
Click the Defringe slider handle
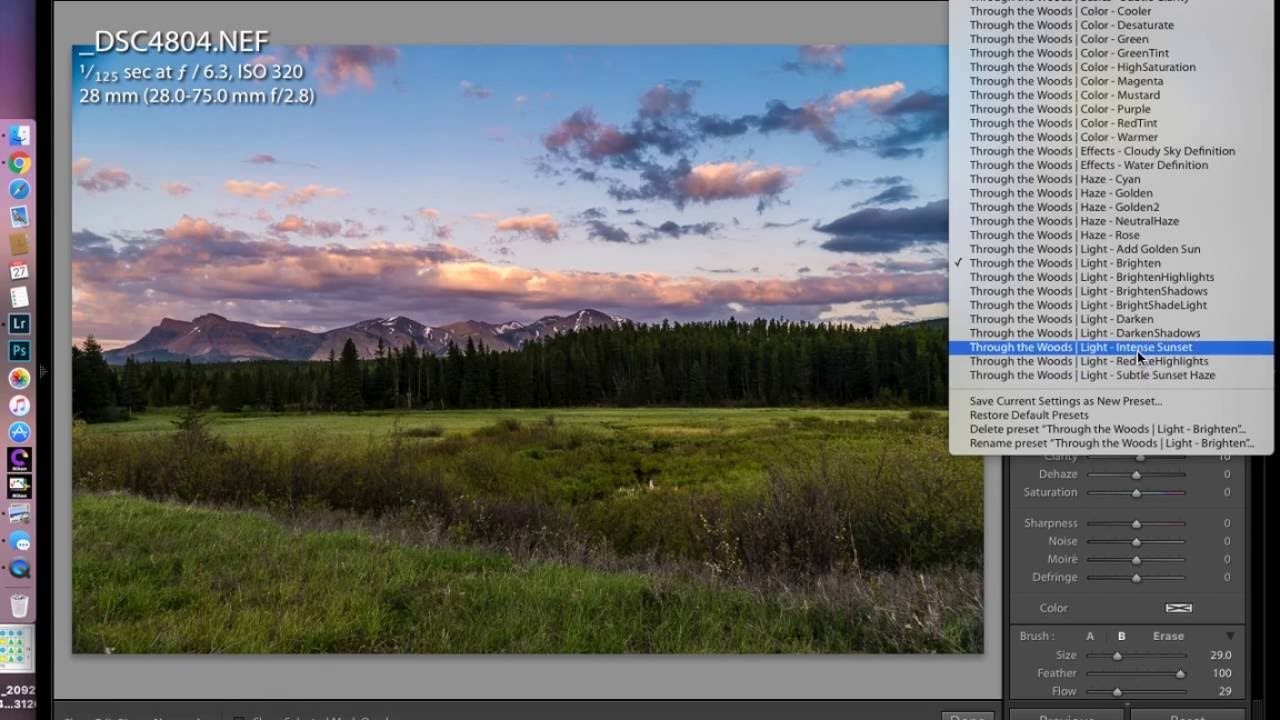tap(1136, 578)
